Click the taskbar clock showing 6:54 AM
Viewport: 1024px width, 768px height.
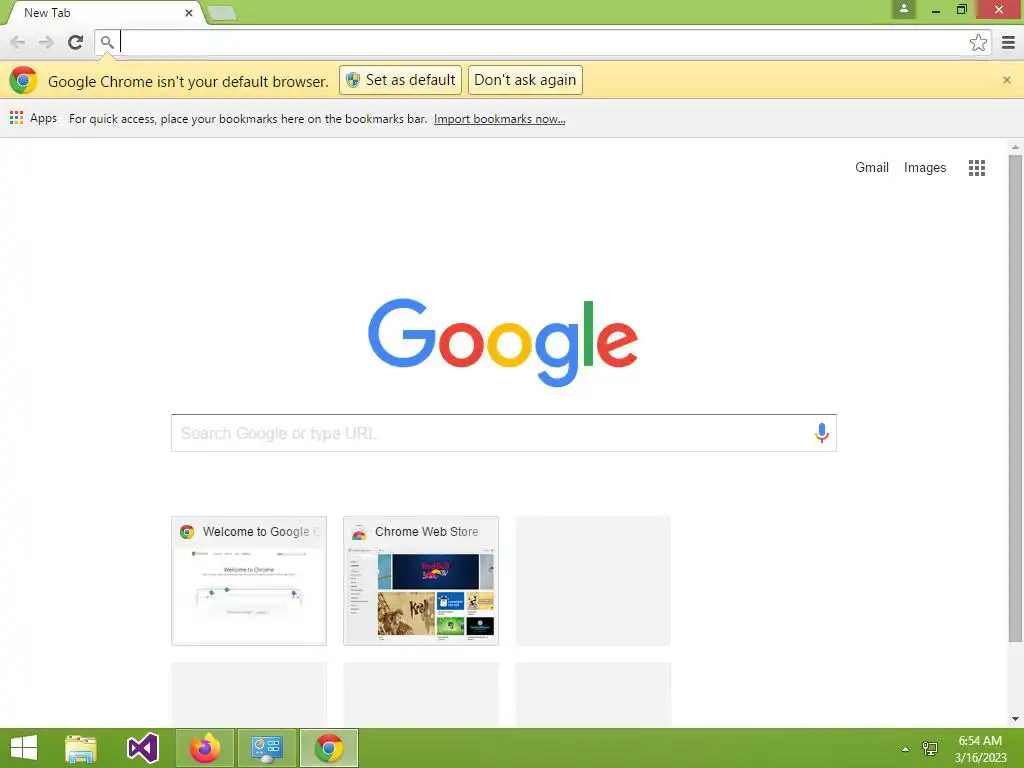coord(980,749)
